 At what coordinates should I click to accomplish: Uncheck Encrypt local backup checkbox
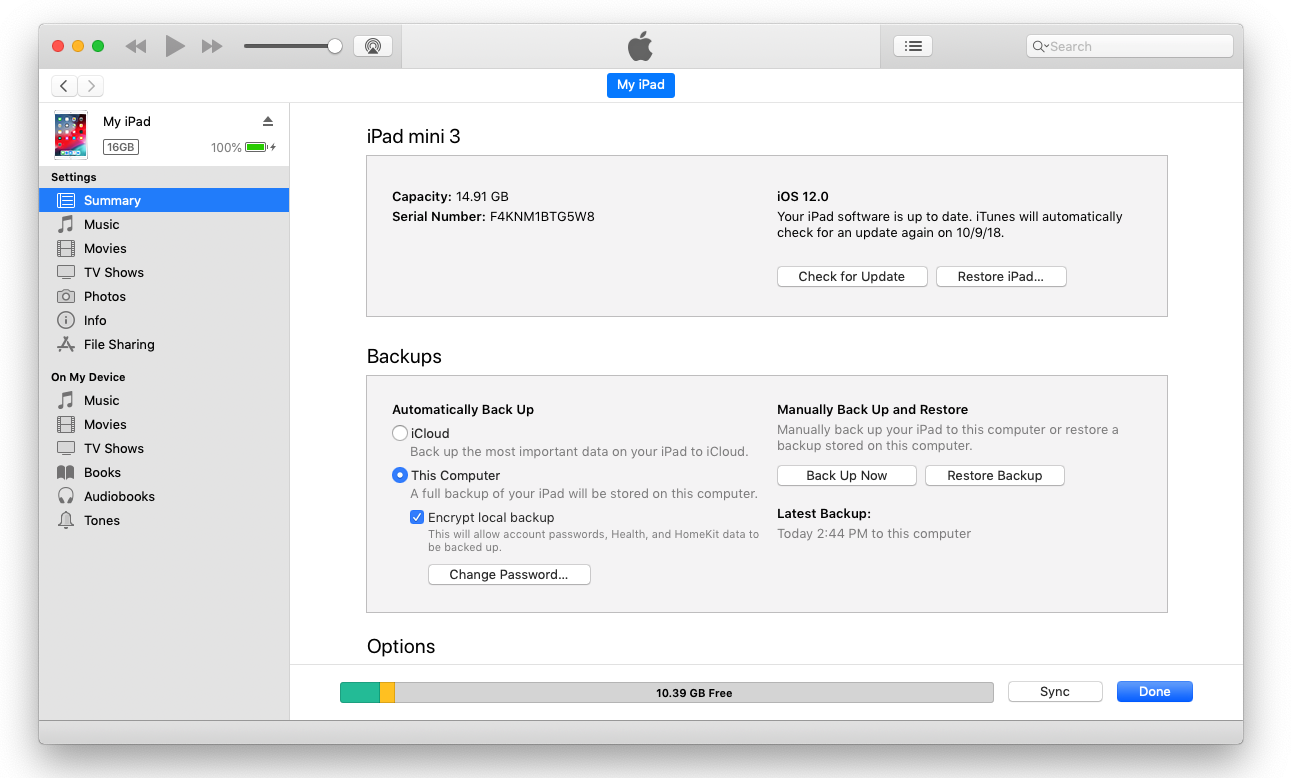pos(417,517)
